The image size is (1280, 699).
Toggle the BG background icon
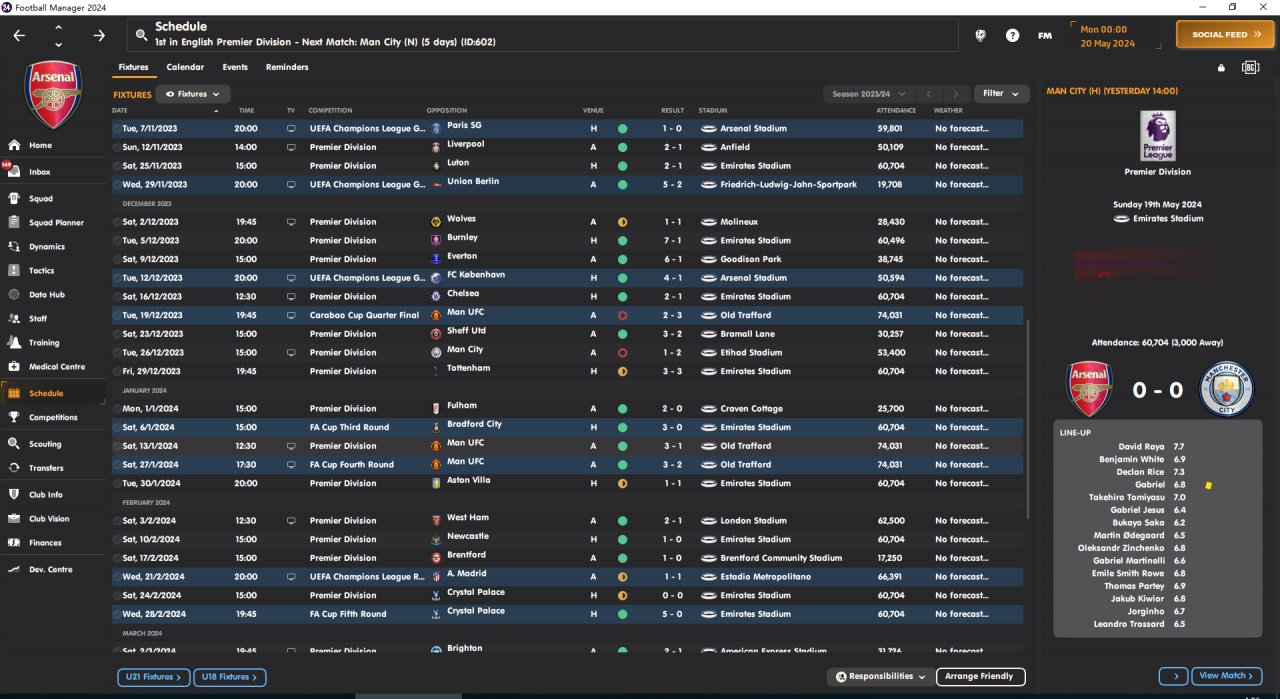[x=1250, y=68]
